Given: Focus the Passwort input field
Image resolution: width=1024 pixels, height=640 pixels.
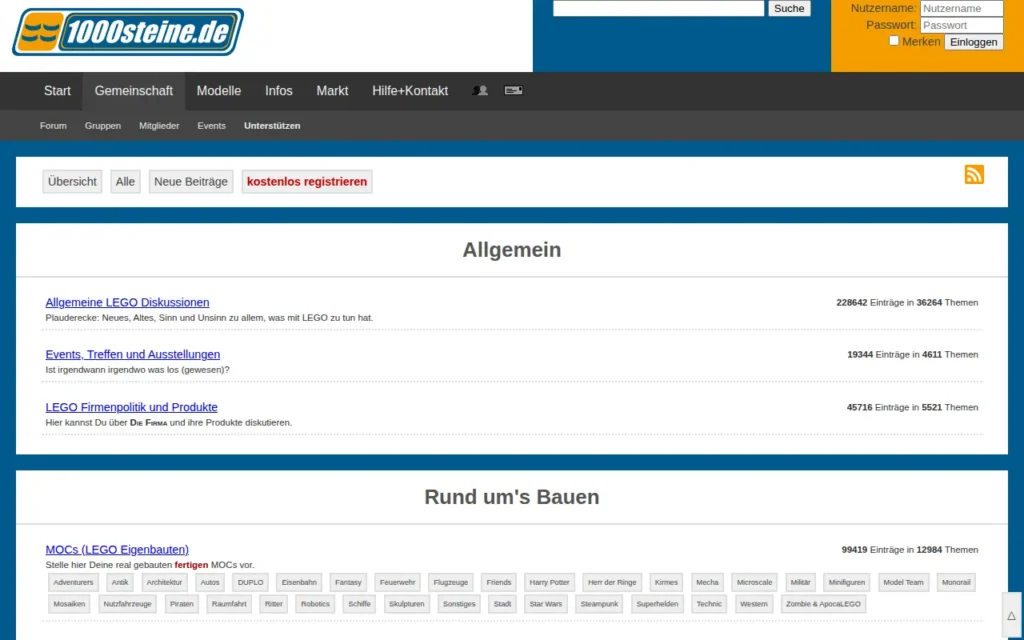Looking at the screenshot, I should pos(961,25).
